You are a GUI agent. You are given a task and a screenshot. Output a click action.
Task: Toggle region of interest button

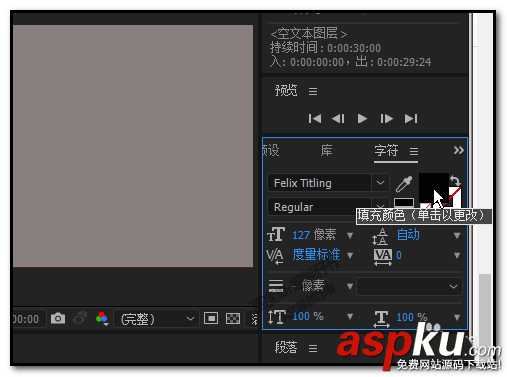pos(211,318)
